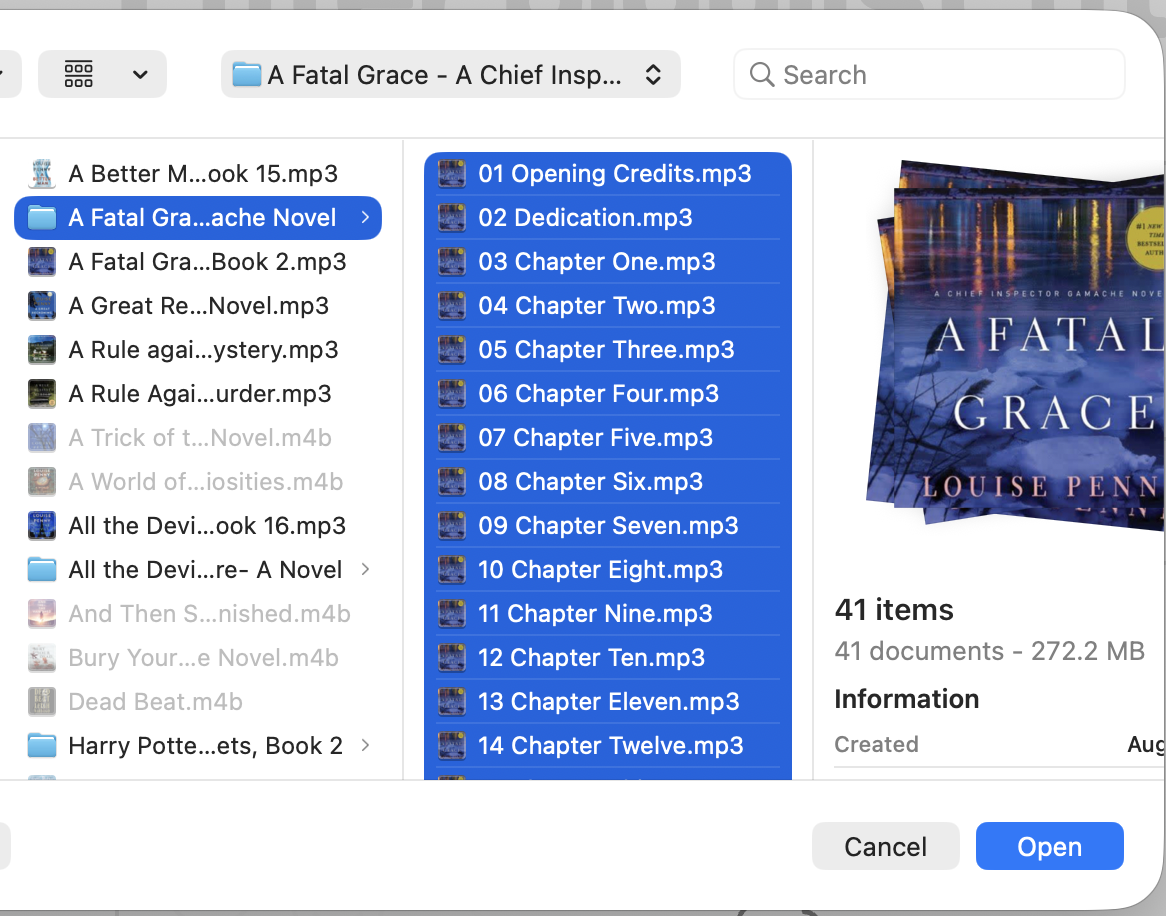Click icon of '03 Chapter One.mp3'

pyautogui.click(x=451, y=262)
